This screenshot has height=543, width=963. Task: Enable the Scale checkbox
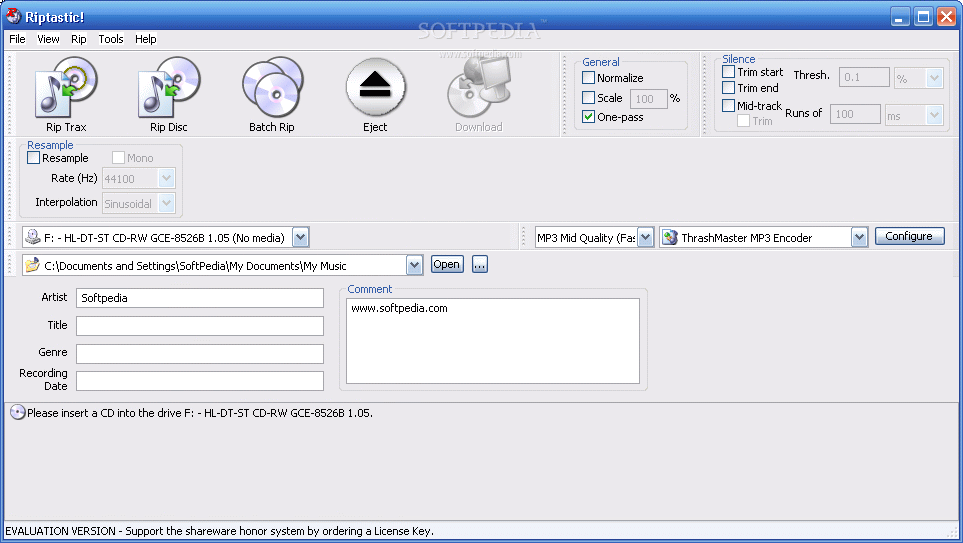pos(588,97)
